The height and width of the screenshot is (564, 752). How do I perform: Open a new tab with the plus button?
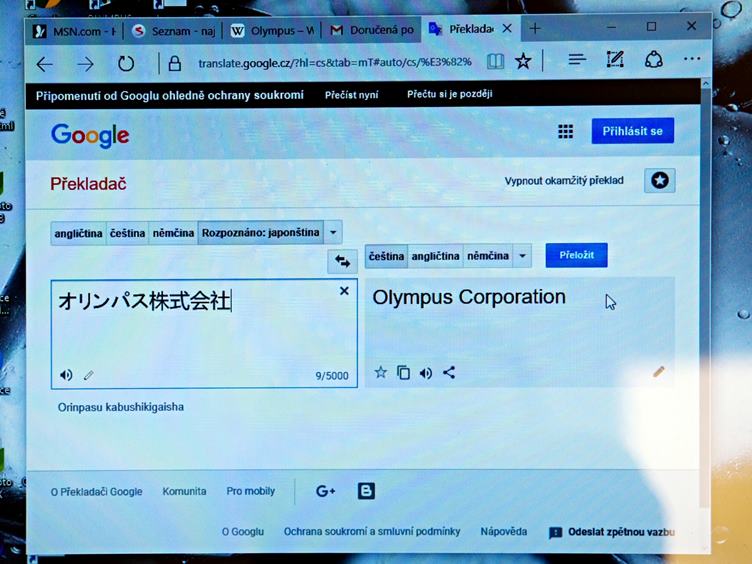click(535, 28)
